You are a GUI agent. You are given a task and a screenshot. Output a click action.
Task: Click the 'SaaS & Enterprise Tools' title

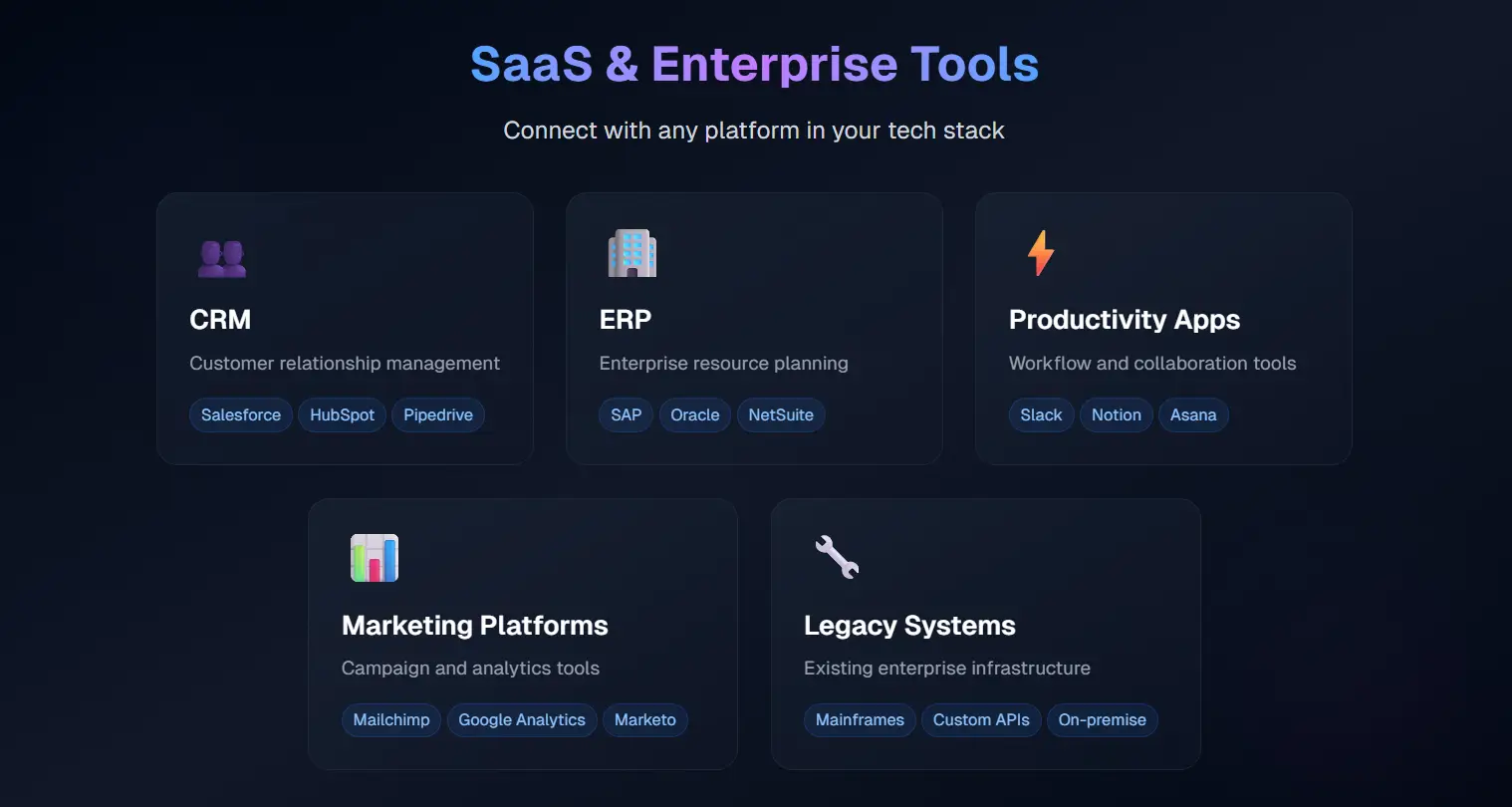755,64
